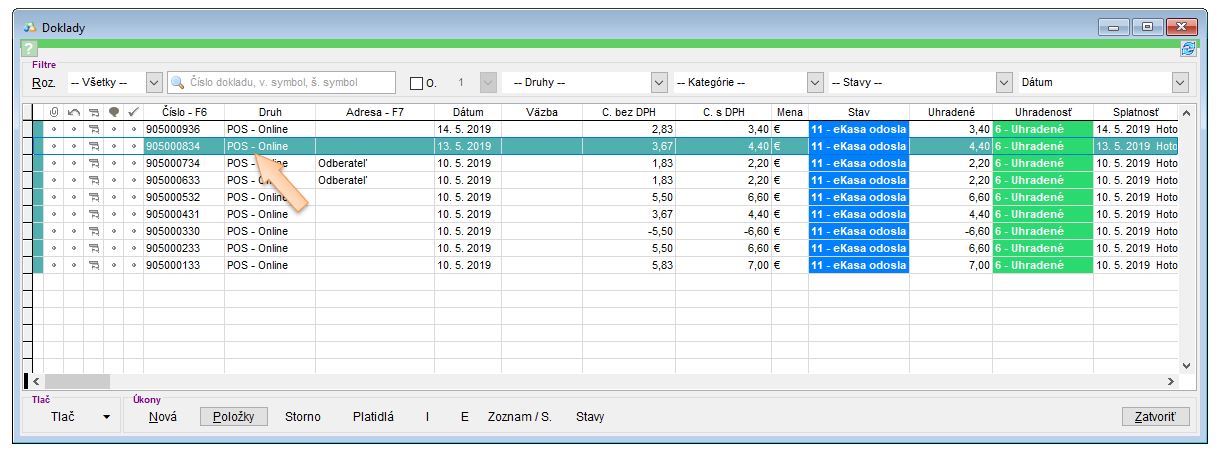Open the '-- Všetky --' dropdown
Image resolution: width=1222 pixels, height=457 pixels.
pyautogui.click(x=154, y=83)
